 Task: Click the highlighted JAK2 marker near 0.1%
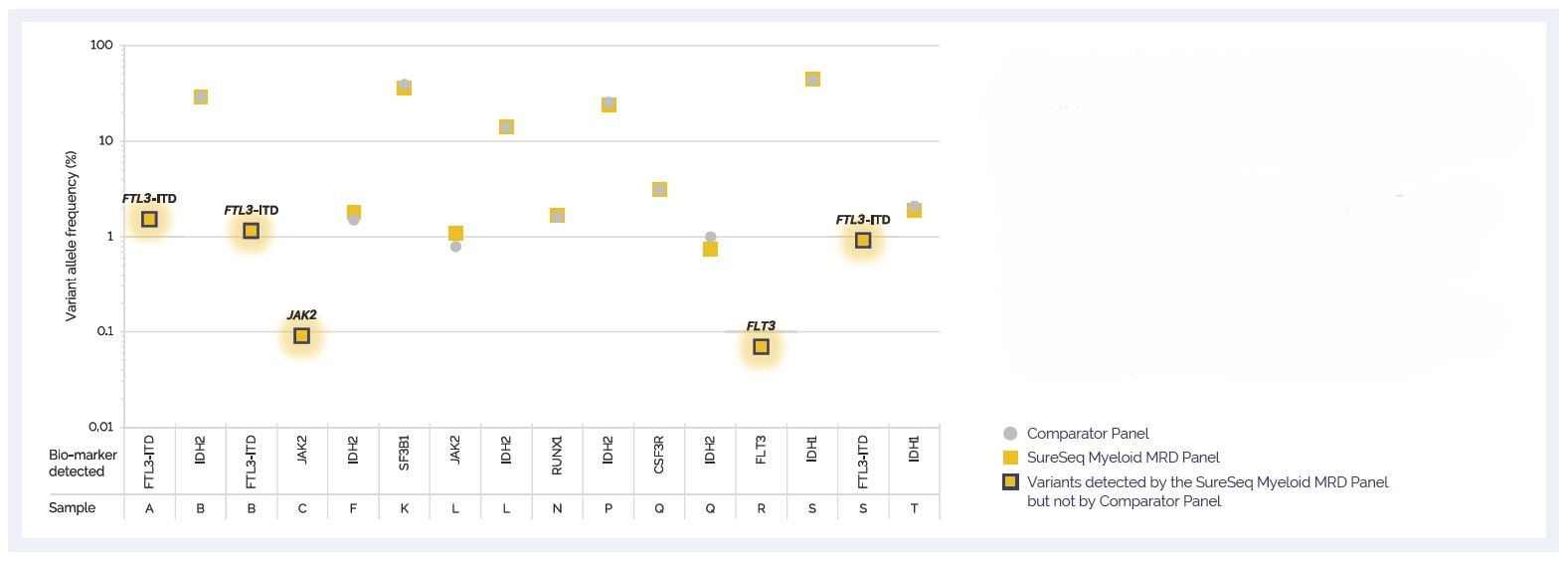tap(301, 336)
